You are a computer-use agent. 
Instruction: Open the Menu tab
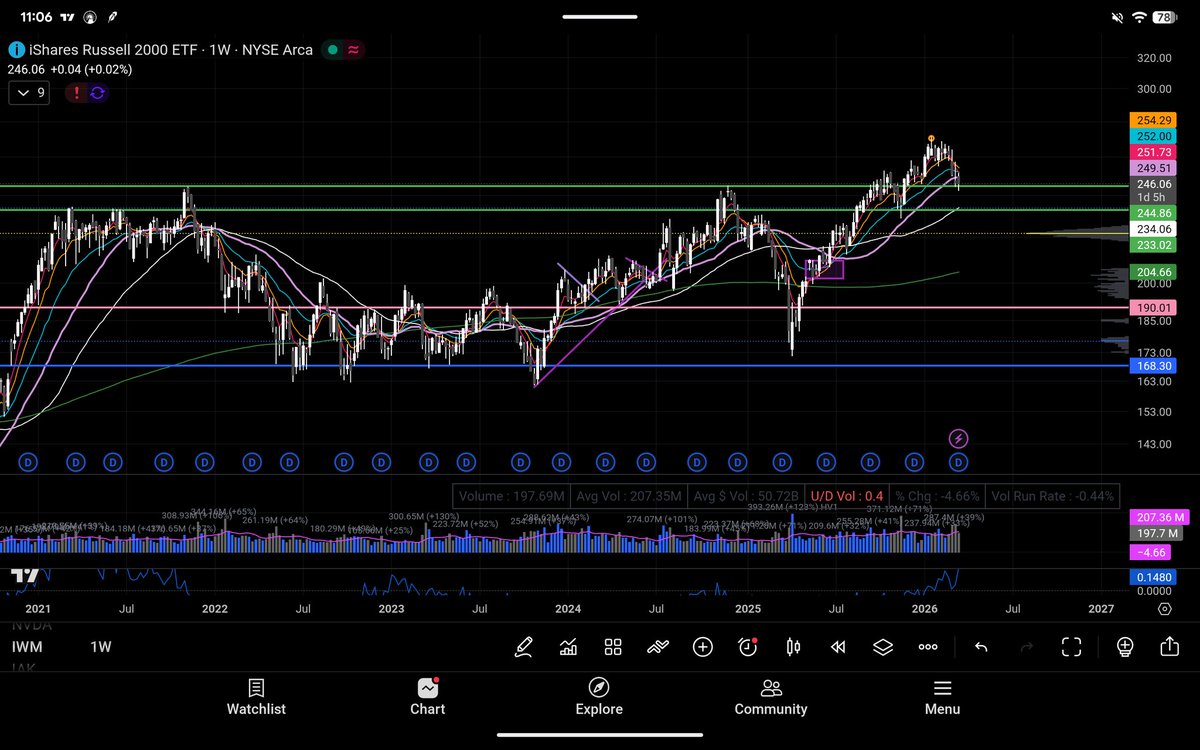[x=942, y=698]
